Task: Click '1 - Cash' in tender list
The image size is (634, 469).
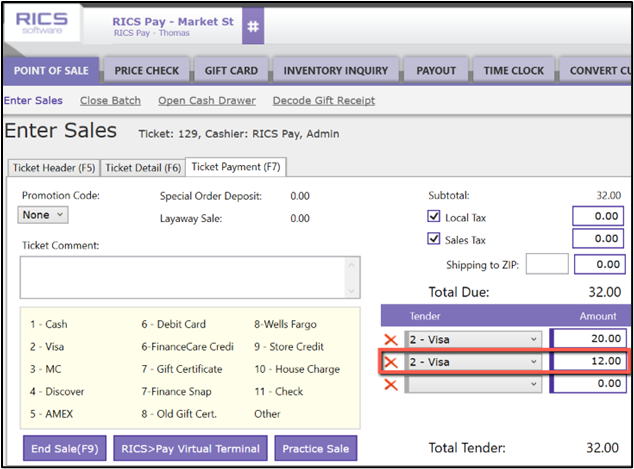Action: coord(49,324)
